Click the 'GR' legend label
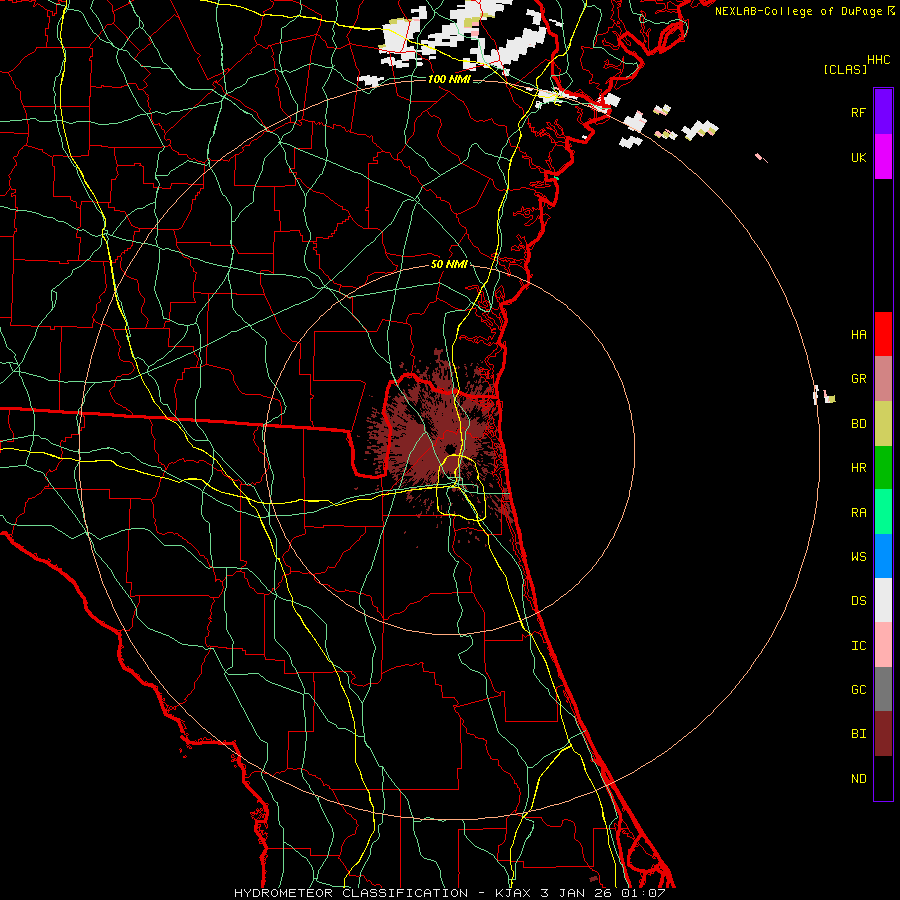This screenshot has height=900, width=900. [x=858, y=379]
